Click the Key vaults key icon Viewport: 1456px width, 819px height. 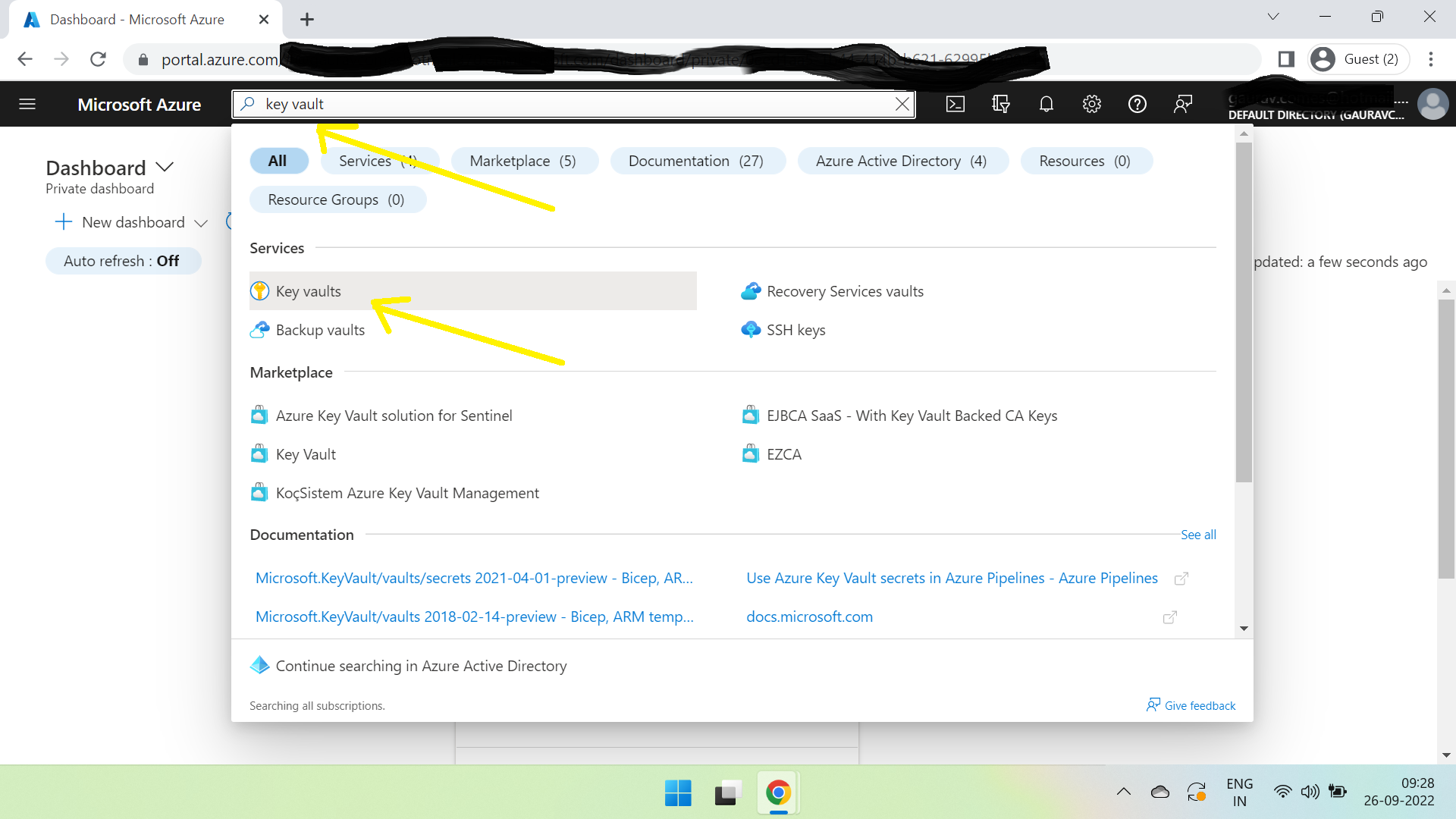click(260, 291)
